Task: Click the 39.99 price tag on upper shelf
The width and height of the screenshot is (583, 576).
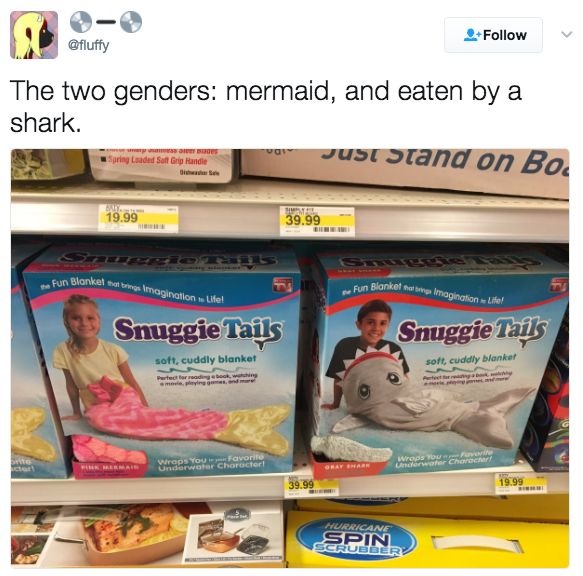Action: coord(317,222)
